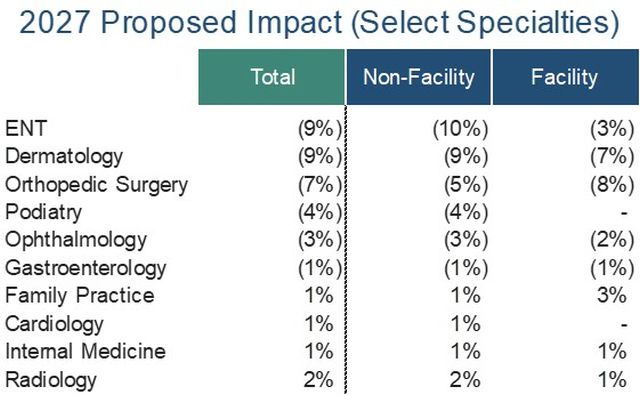
Task: Click the 2027 Proposed Impact title
Action: pyautogui.click(x=319, y=22)
